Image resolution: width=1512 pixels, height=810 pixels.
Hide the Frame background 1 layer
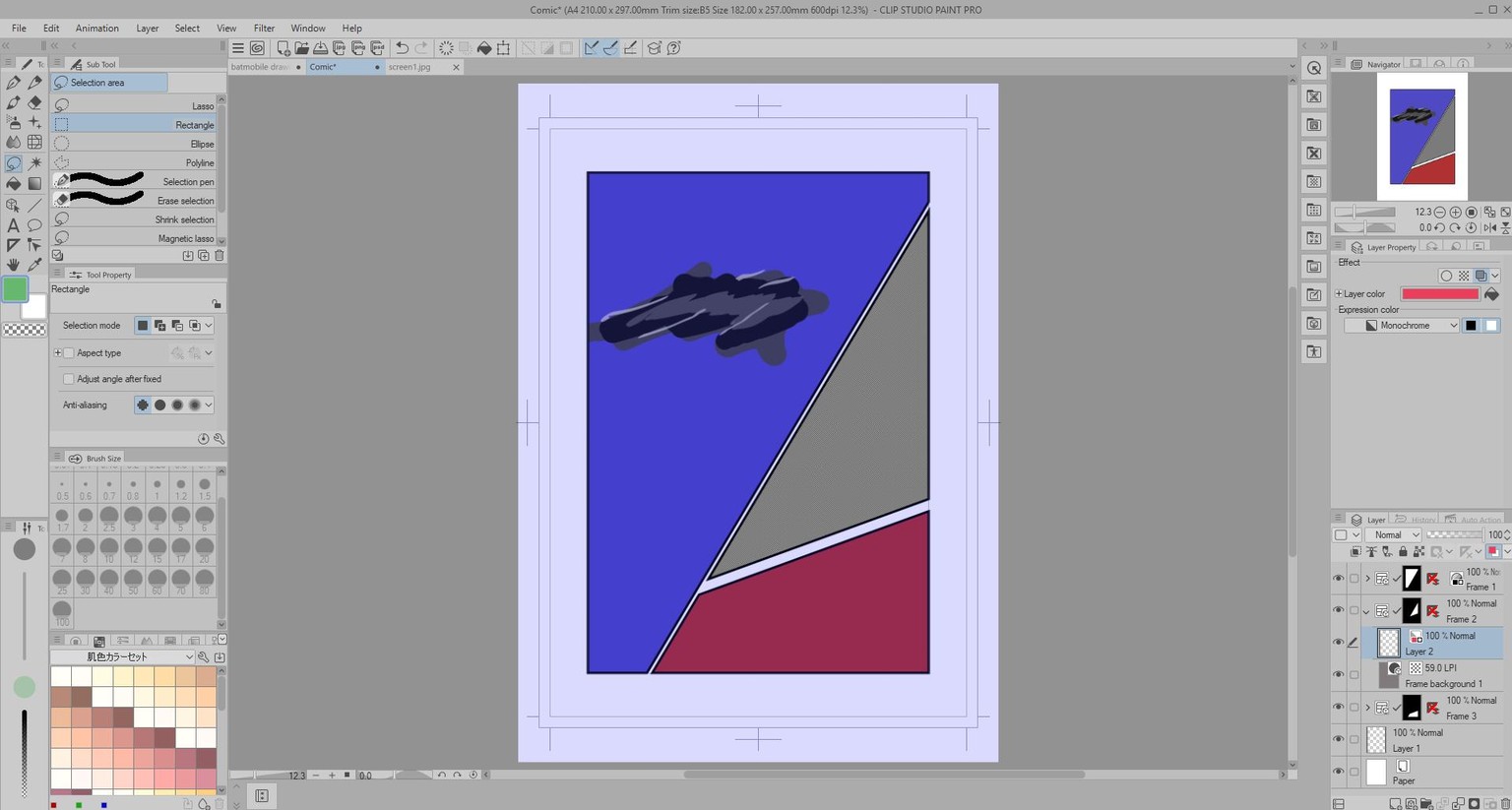point(1338,674)
